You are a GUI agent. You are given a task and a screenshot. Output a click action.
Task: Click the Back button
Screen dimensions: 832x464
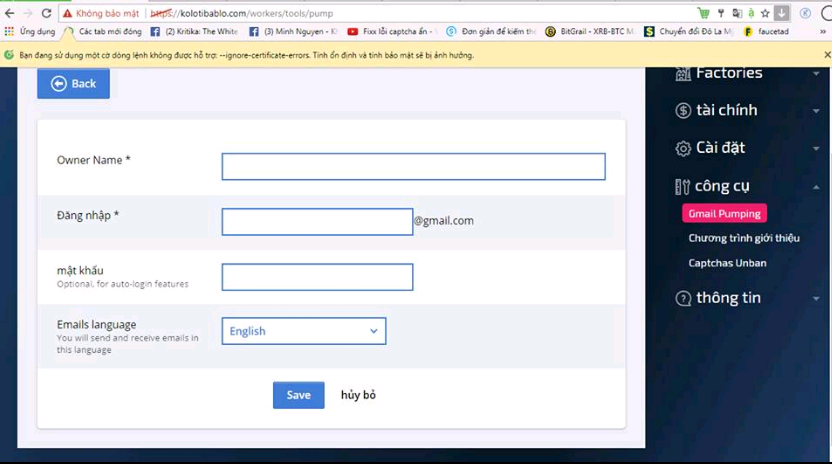[73, 83]
